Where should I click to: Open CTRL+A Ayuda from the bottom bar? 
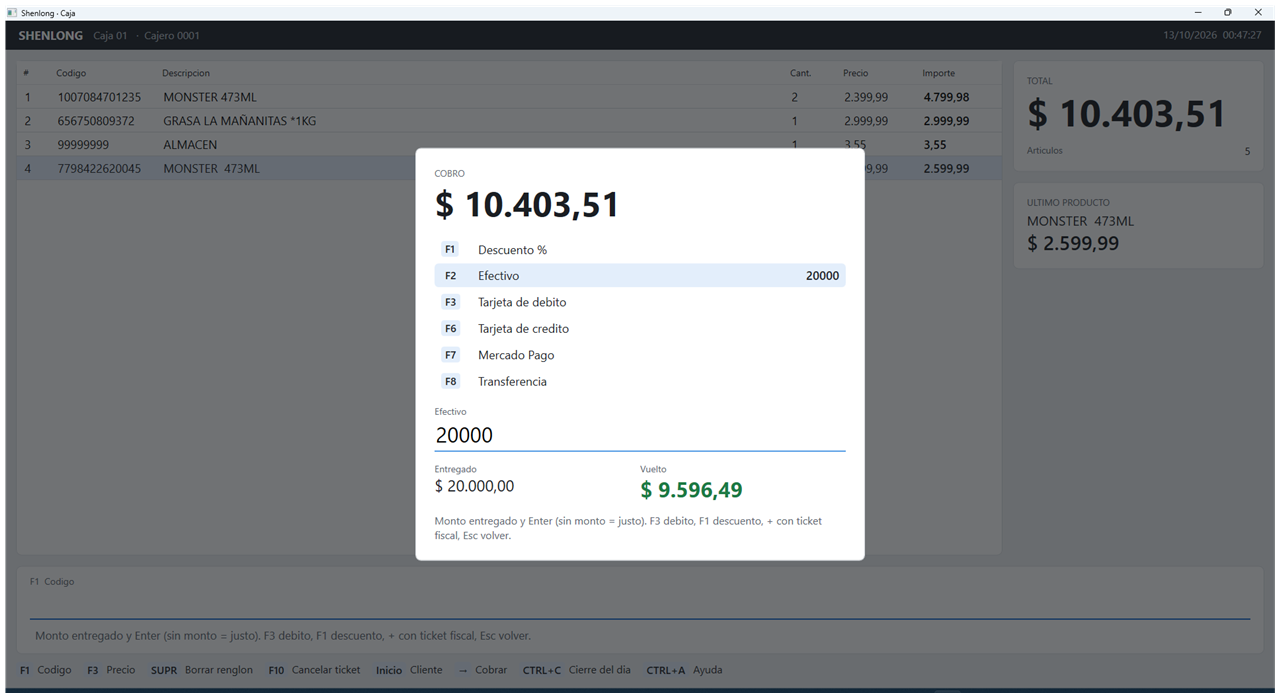click(x=684, y=670)
